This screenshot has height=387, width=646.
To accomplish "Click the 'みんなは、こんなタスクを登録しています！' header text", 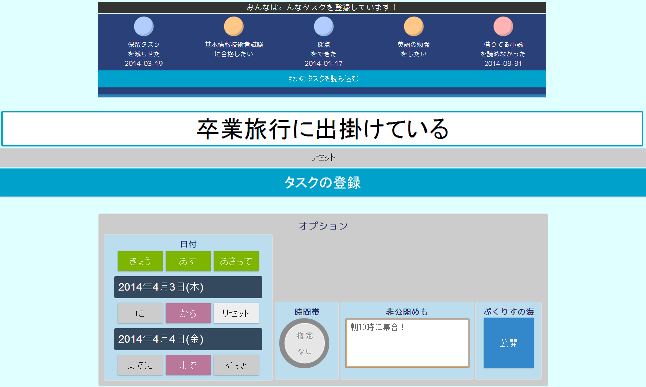I will tap(322, 7).
